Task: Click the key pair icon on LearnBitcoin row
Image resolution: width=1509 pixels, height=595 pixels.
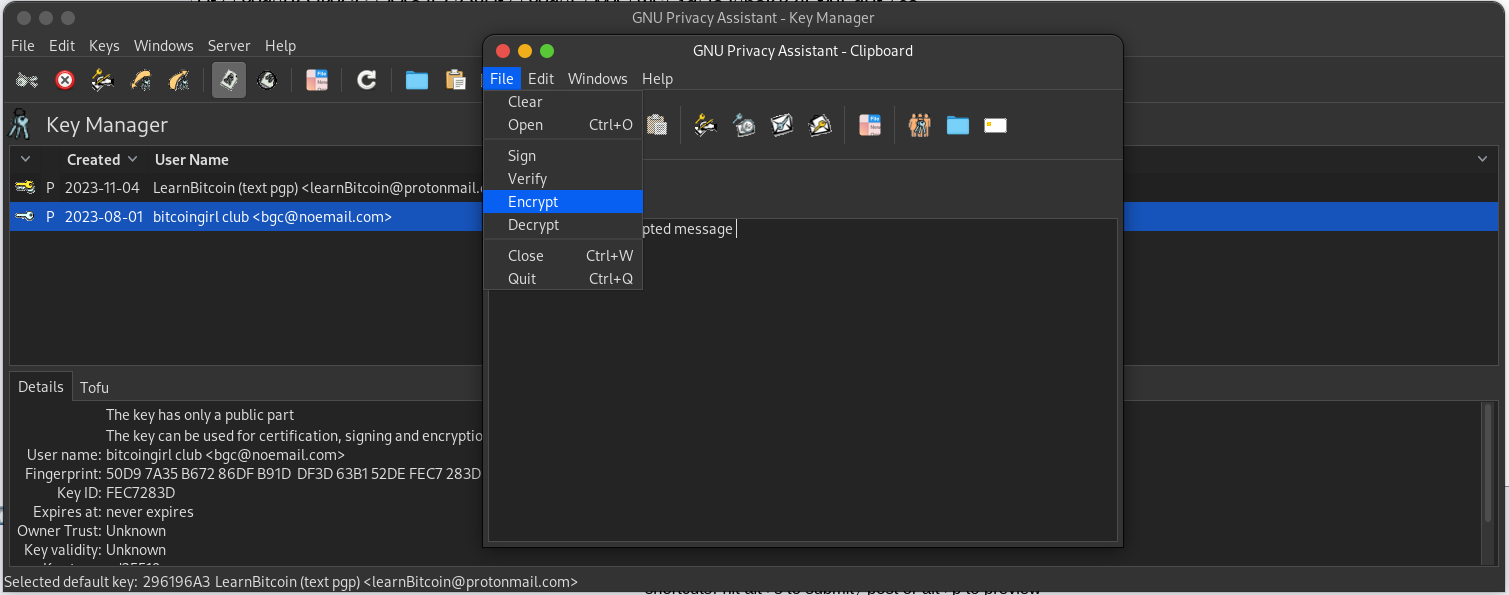Action: tap(25, 188)
